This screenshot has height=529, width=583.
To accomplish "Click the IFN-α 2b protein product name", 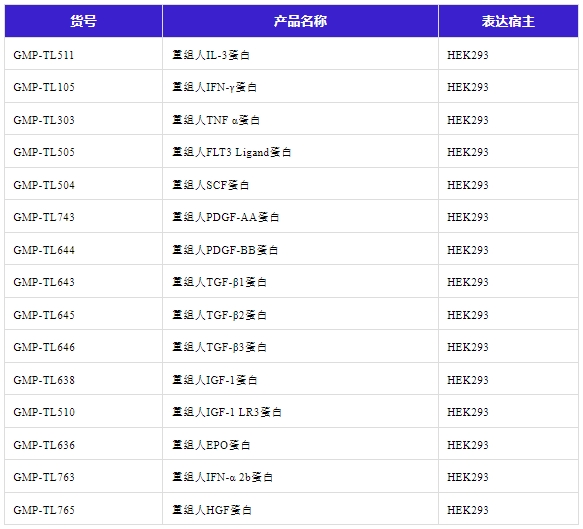I will click(222, 477).
